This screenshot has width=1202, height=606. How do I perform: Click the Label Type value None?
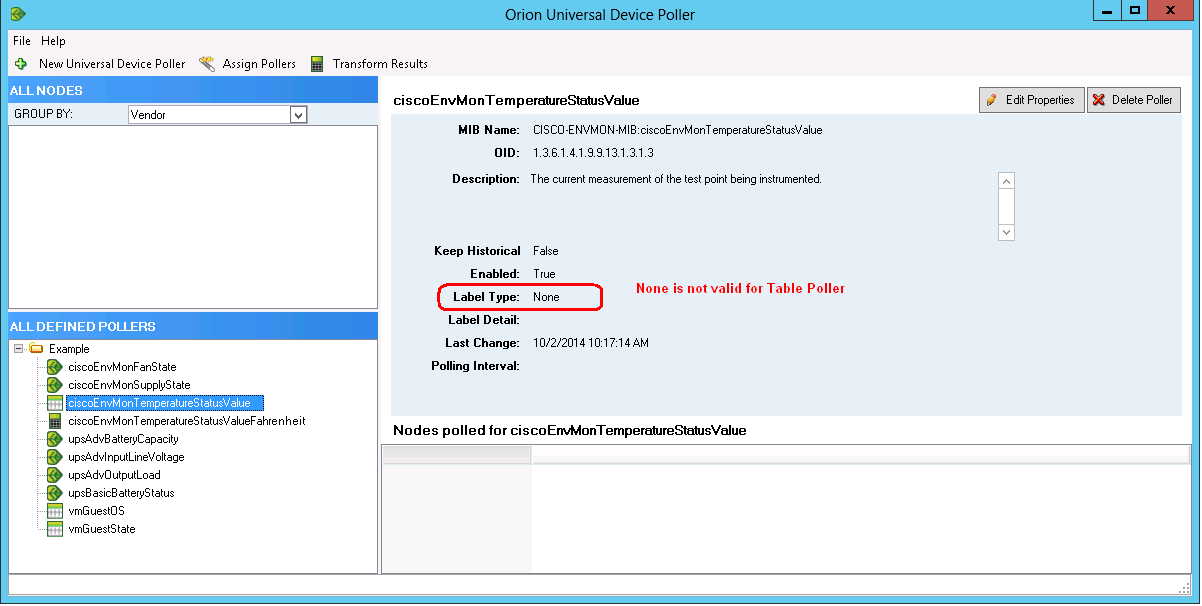click(x=546, y=297)
